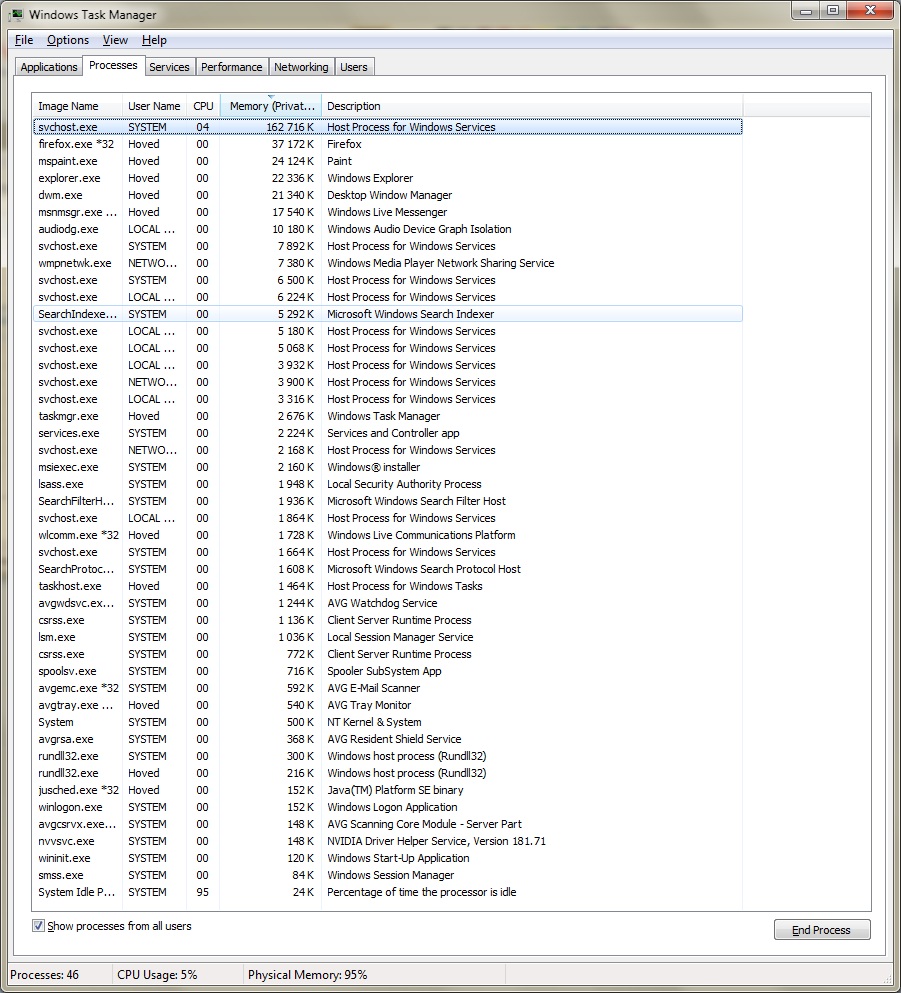Select the lsass.exe process

click(x=387, y=484)
